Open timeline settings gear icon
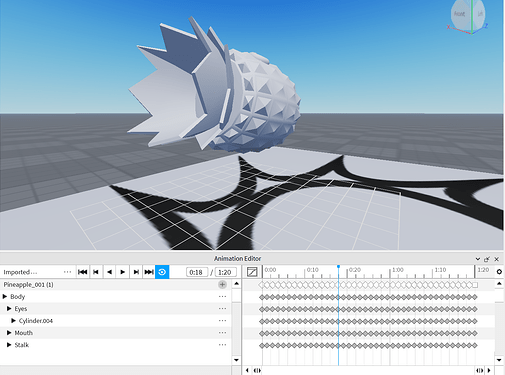Screen dimensions: 505x375 [x=499, y=272]
